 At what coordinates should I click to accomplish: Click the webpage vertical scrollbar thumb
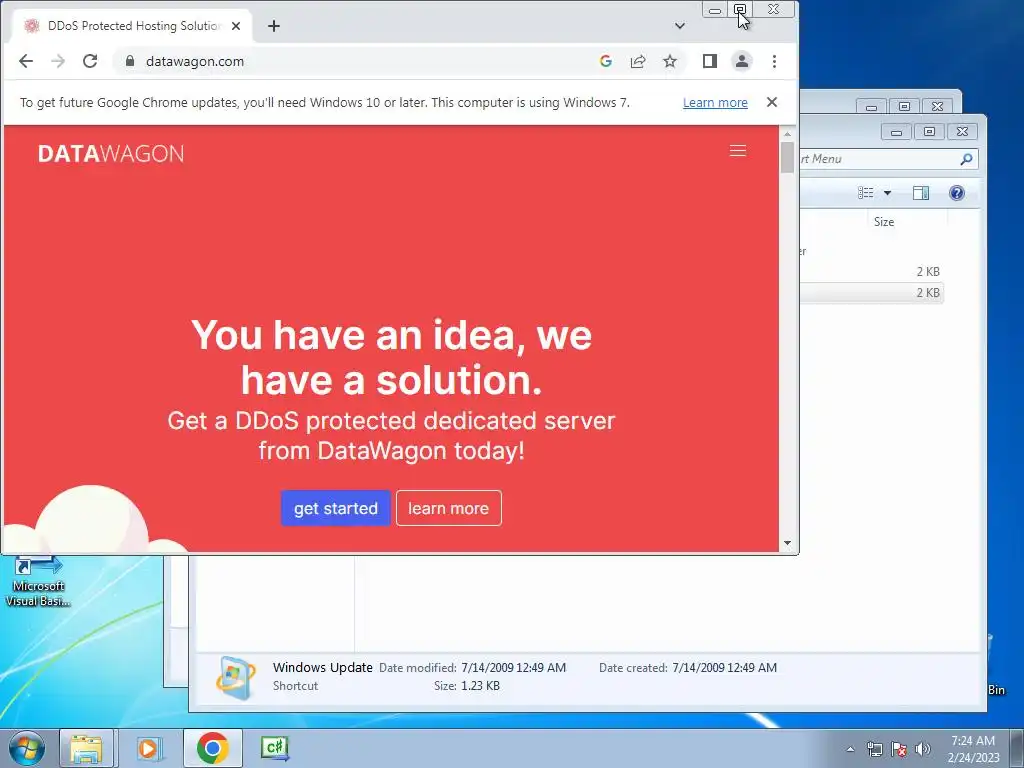tap(788, 157)
